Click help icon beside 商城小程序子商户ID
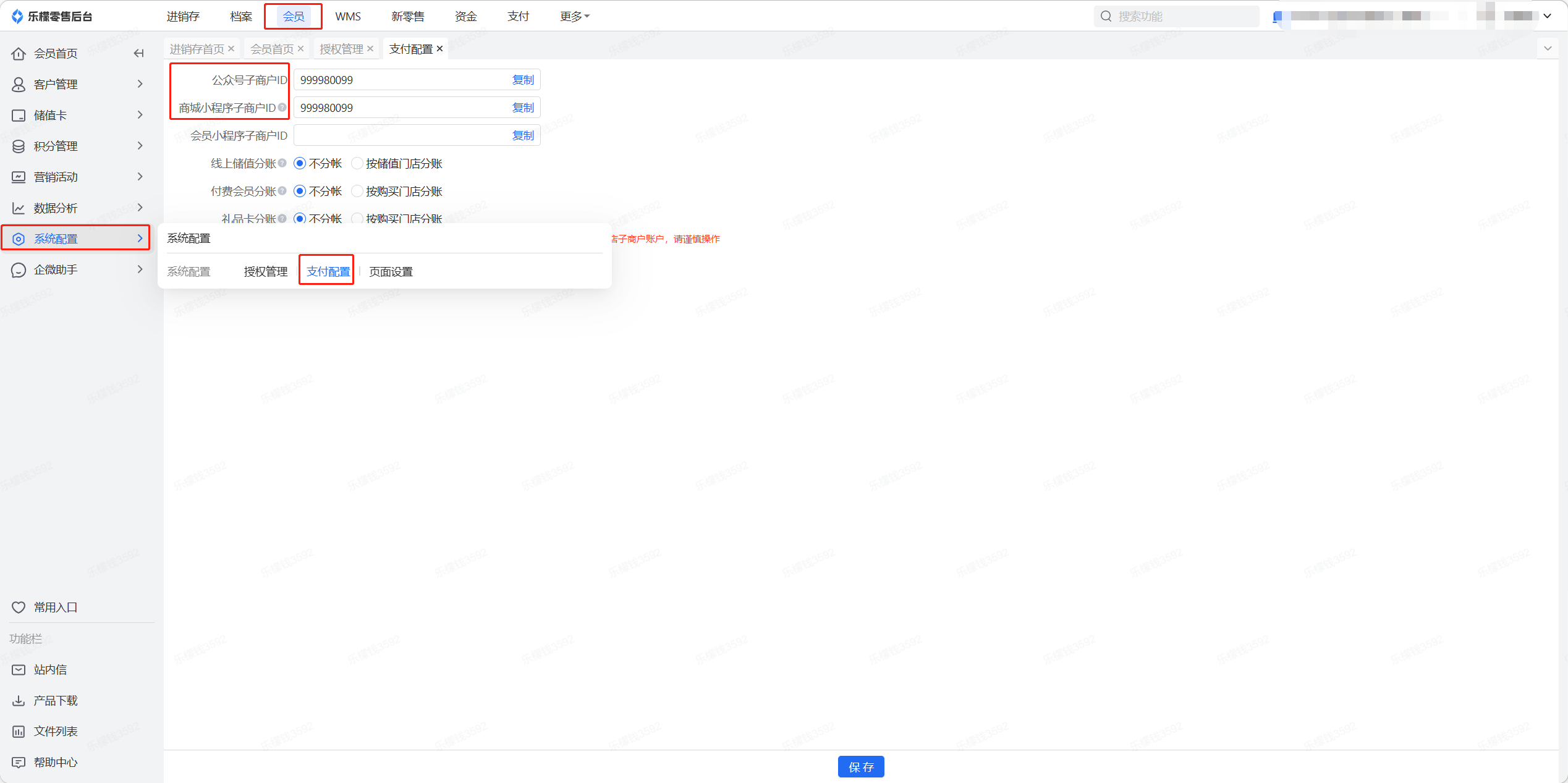The width and height of the screenshot is (1568, 783). point(282,108)
